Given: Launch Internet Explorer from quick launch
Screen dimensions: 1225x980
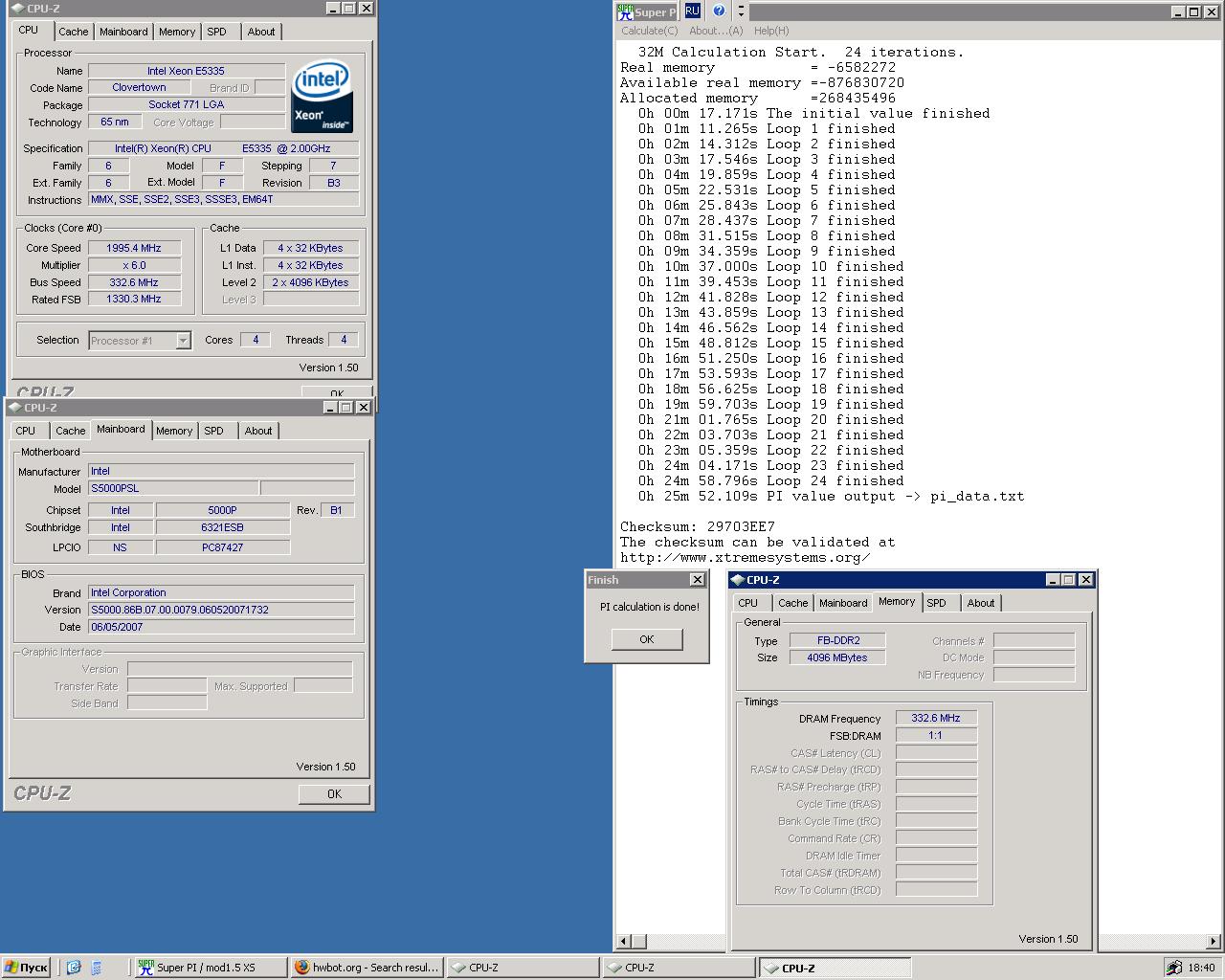Looking at the screenshot, I should 74,968.
